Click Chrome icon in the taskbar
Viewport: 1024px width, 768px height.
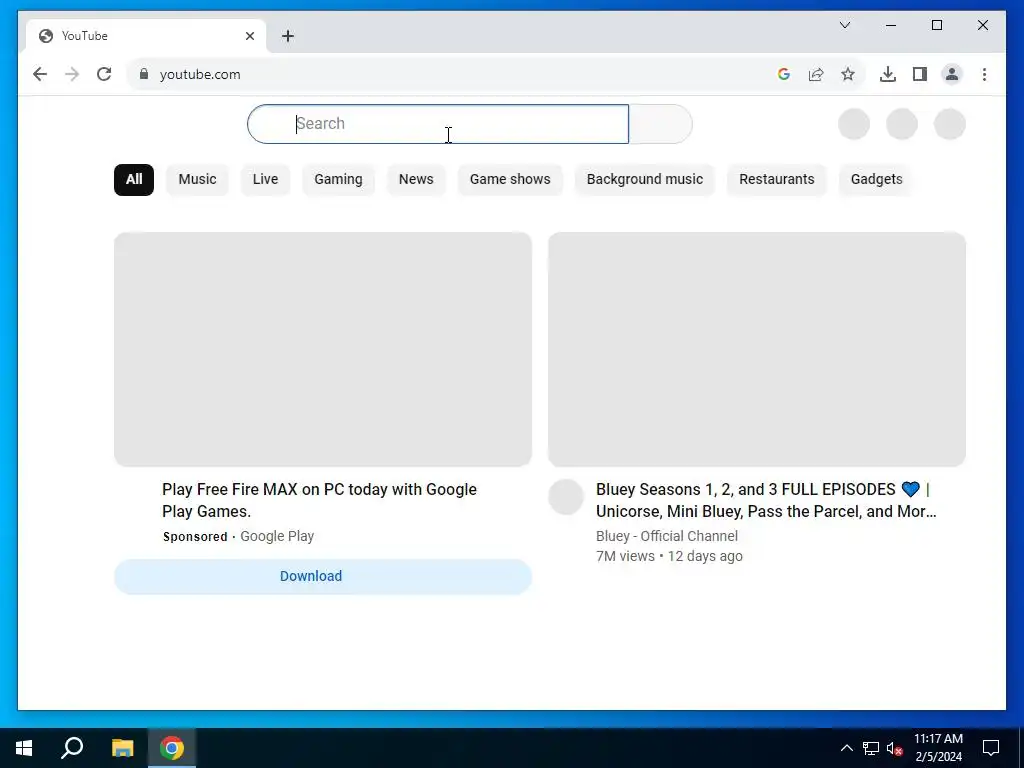[x=172, y=748]
